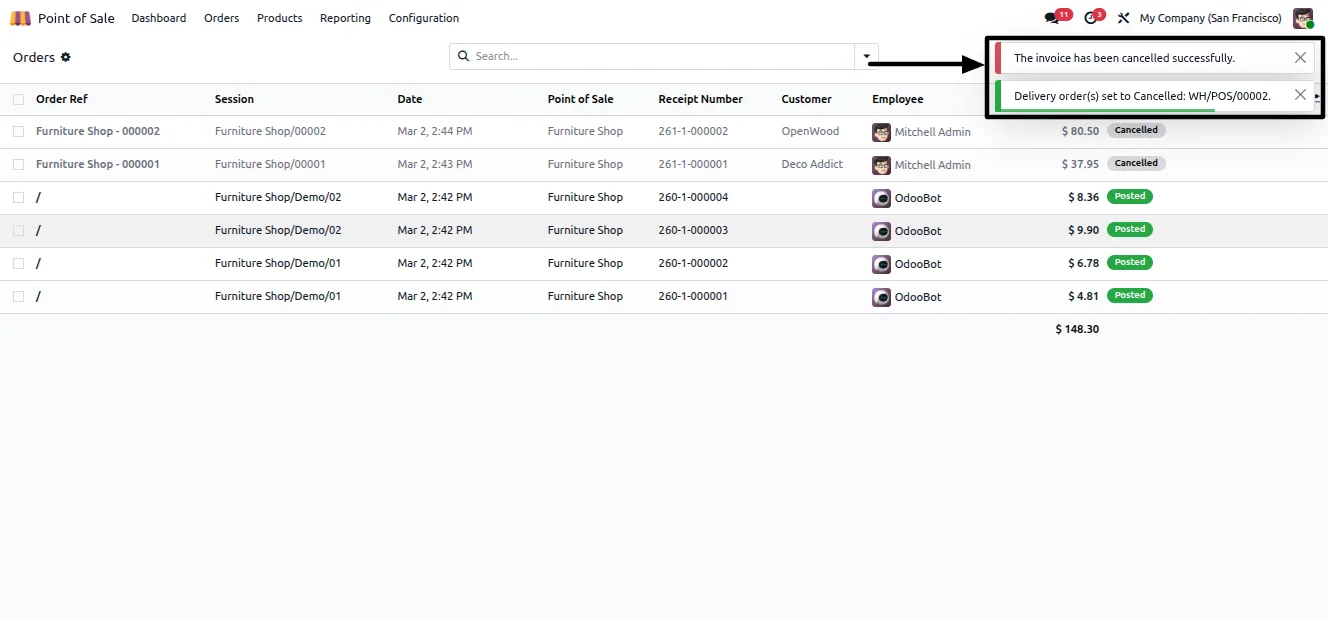This screenshot has width=1328, height=620.
Task: Click the search magnifier icon
Action: (463, 56)
